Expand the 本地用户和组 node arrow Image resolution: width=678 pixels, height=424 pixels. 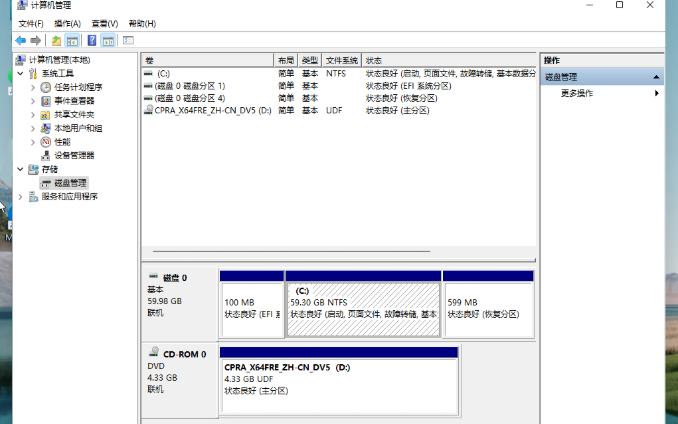click(x=33, y=128)
